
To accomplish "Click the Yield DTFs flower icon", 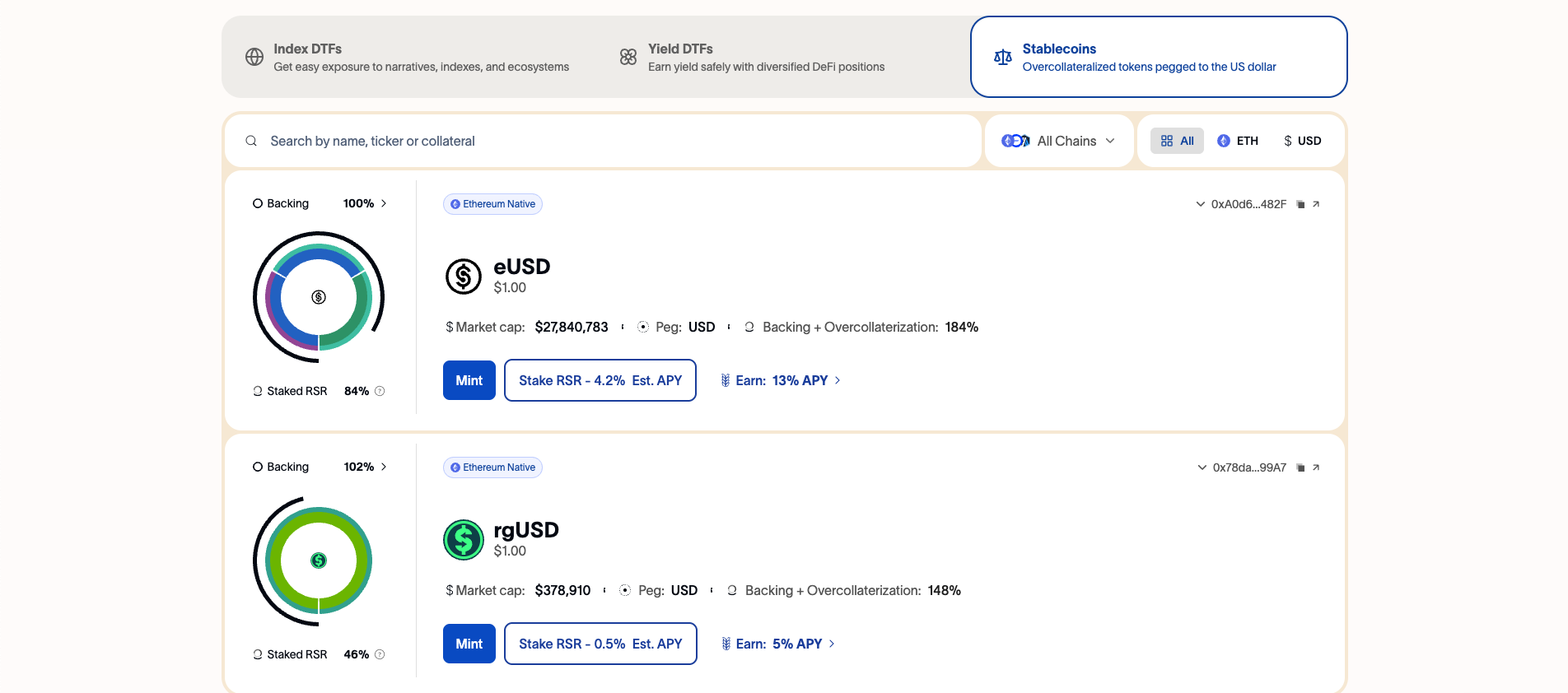I will (628, 57).
